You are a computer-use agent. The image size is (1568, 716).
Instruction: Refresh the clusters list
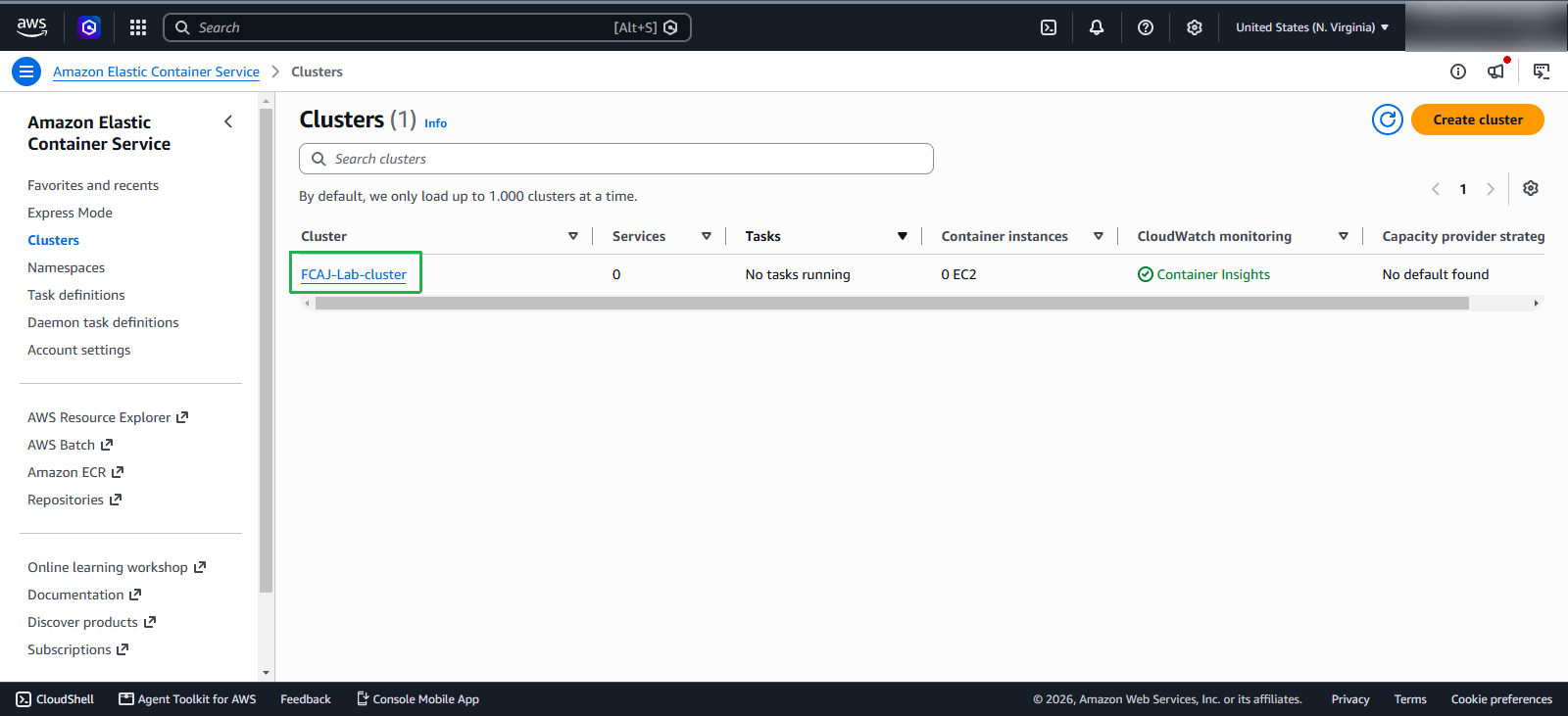(1388, 119)
